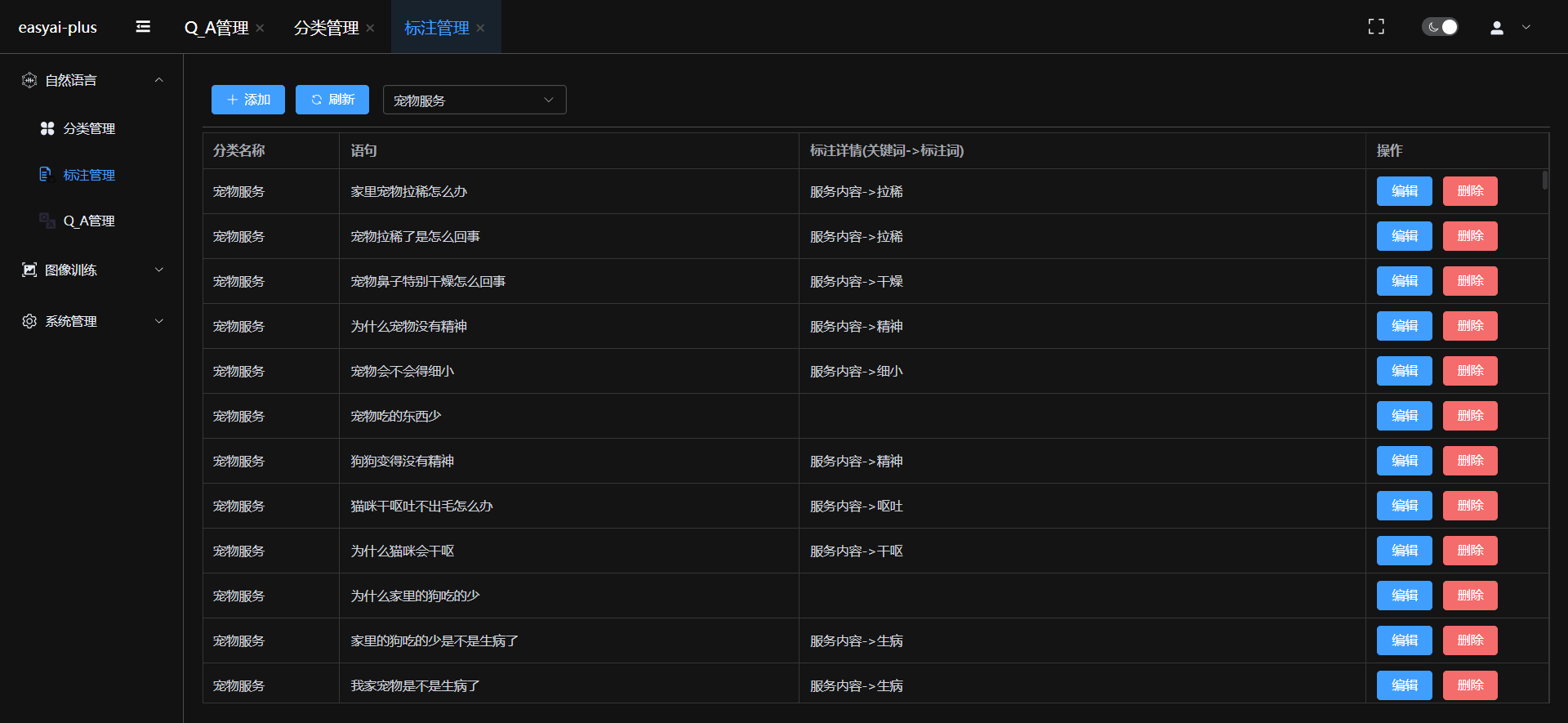1568x723 pixels.
Task: Edit the row 宠物鼻子特别干燥怎么回事
Action: point(1405,281)
